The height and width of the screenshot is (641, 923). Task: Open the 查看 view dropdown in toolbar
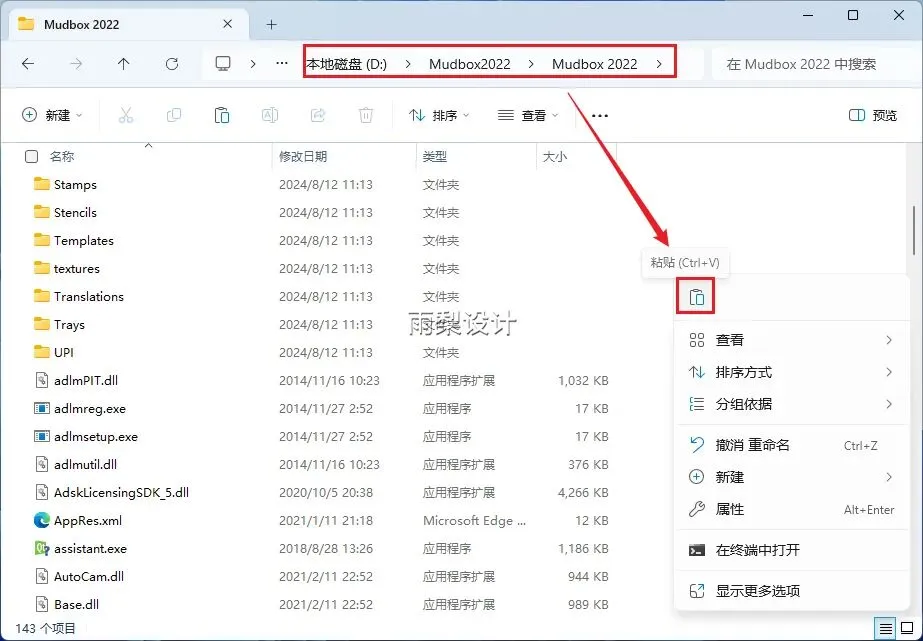coord(528,115)
